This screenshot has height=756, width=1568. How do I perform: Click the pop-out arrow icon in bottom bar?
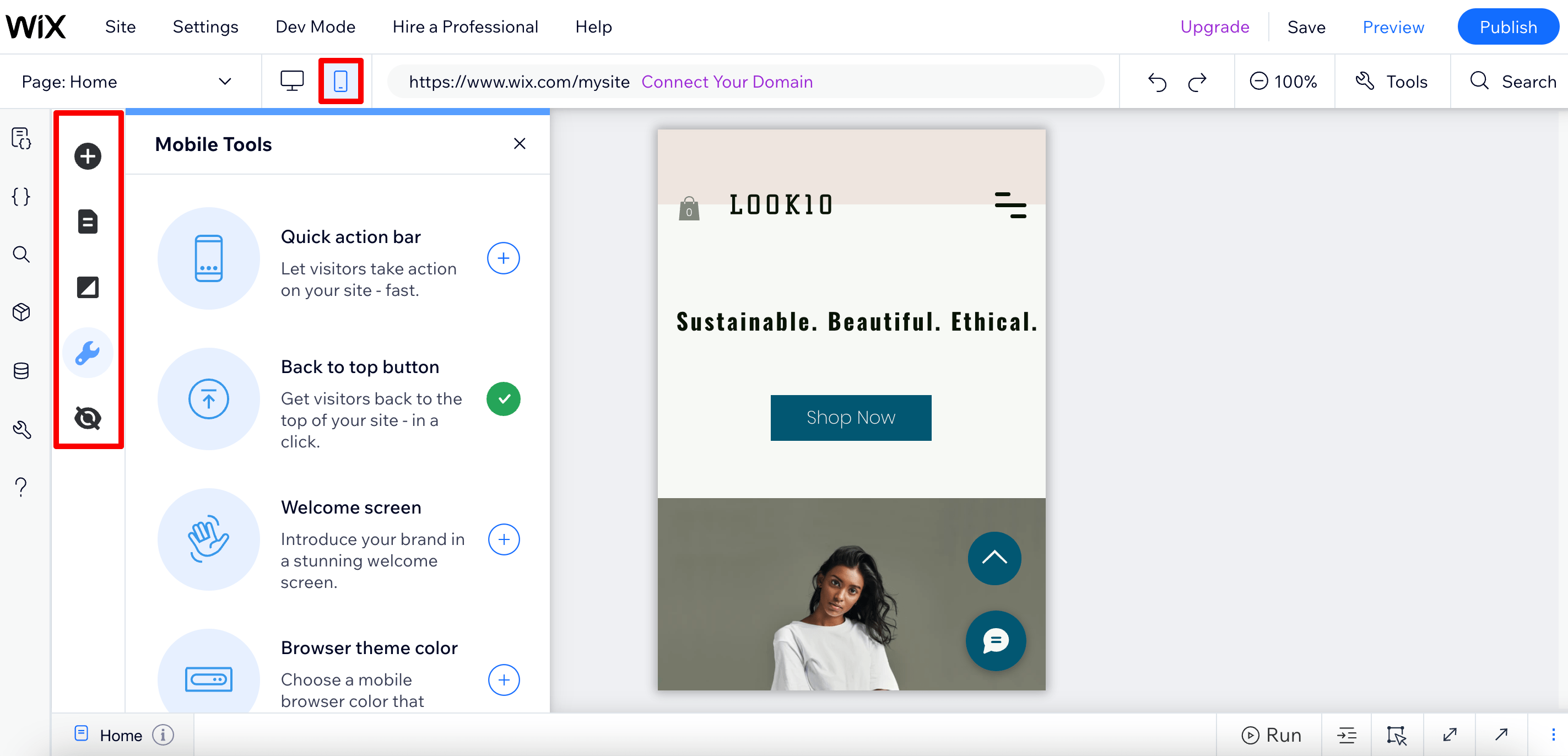pyautogui.click(x=1501, y=735)
